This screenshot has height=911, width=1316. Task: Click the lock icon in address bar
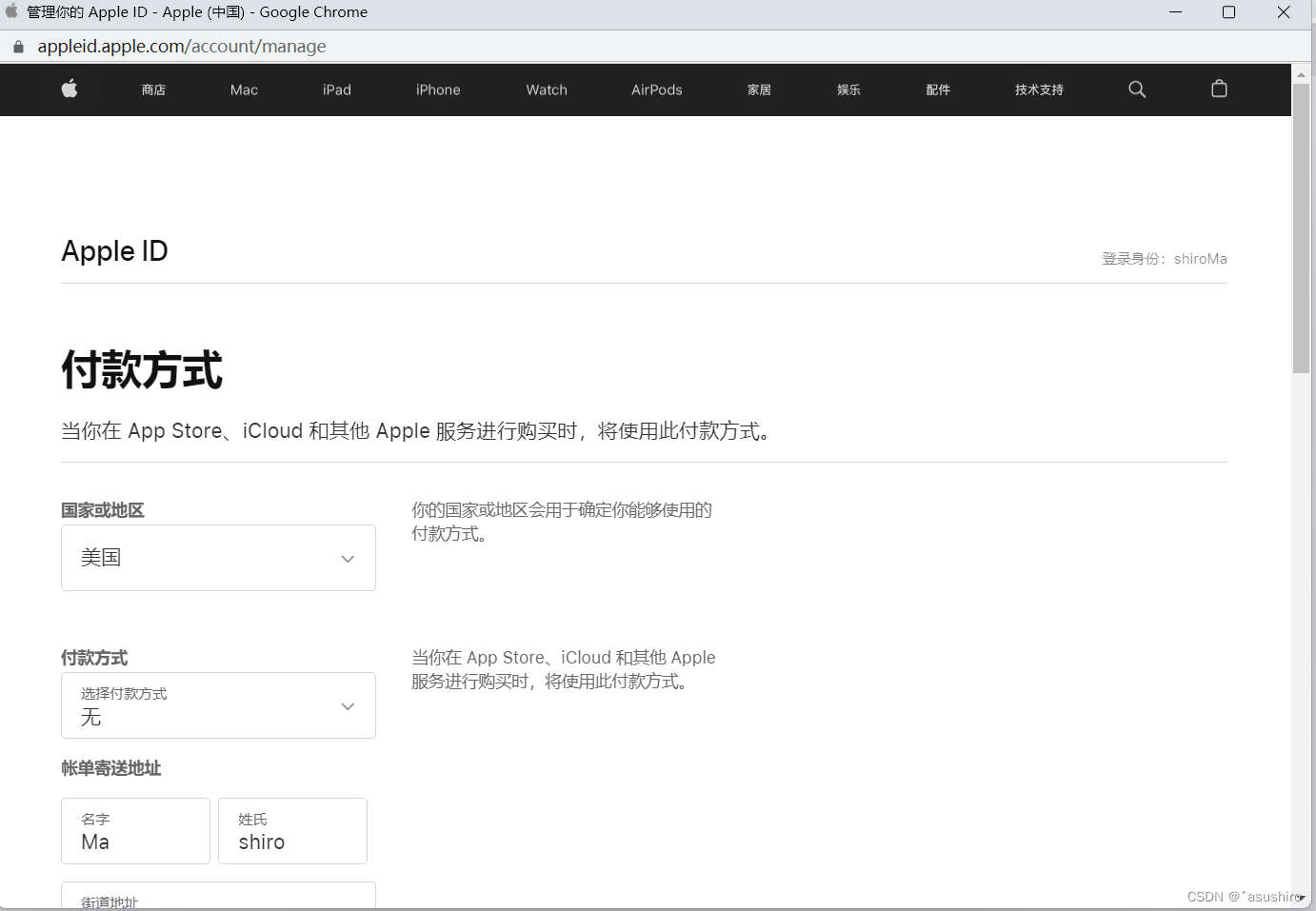click(x=18, y=47)
